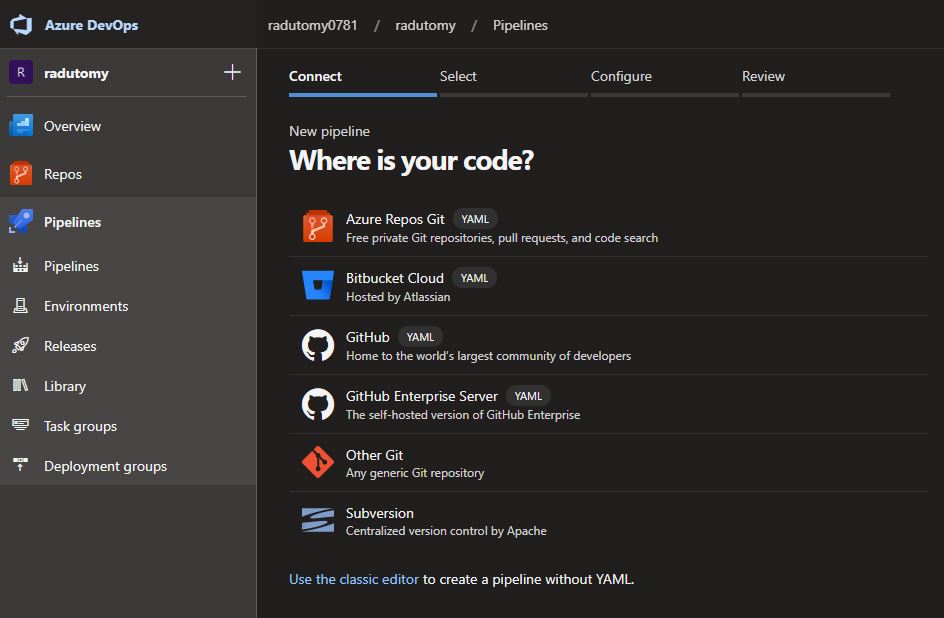Click the Bitbucket Cloud bucket icon
Image resolution: width=944 pixels, height=618 pixels.
(318, 285)
